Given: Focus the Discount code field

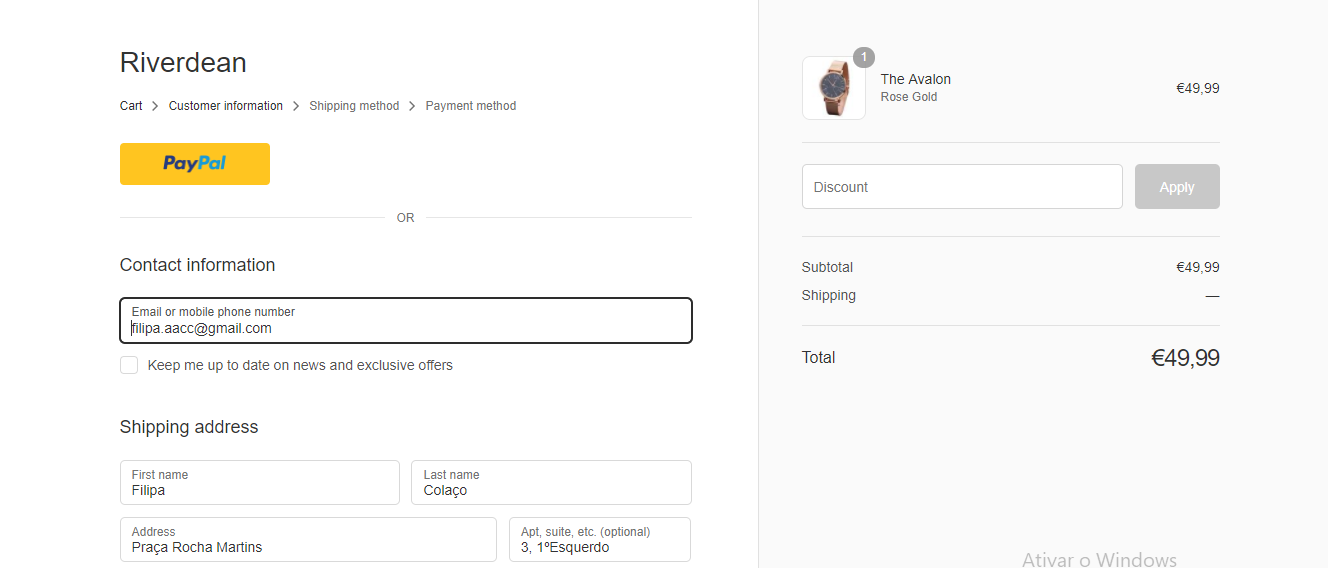Looking at the screenshot, I should coord(962,187).
